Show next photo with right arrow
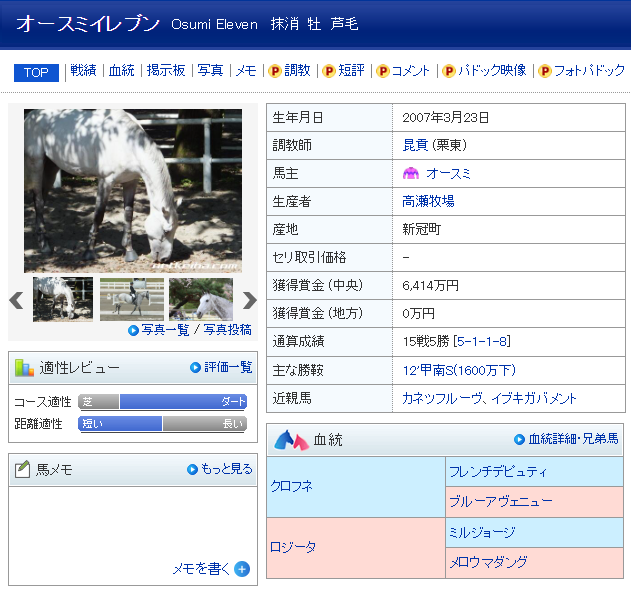Screen dimensions: 631x594 pos(249,300)
